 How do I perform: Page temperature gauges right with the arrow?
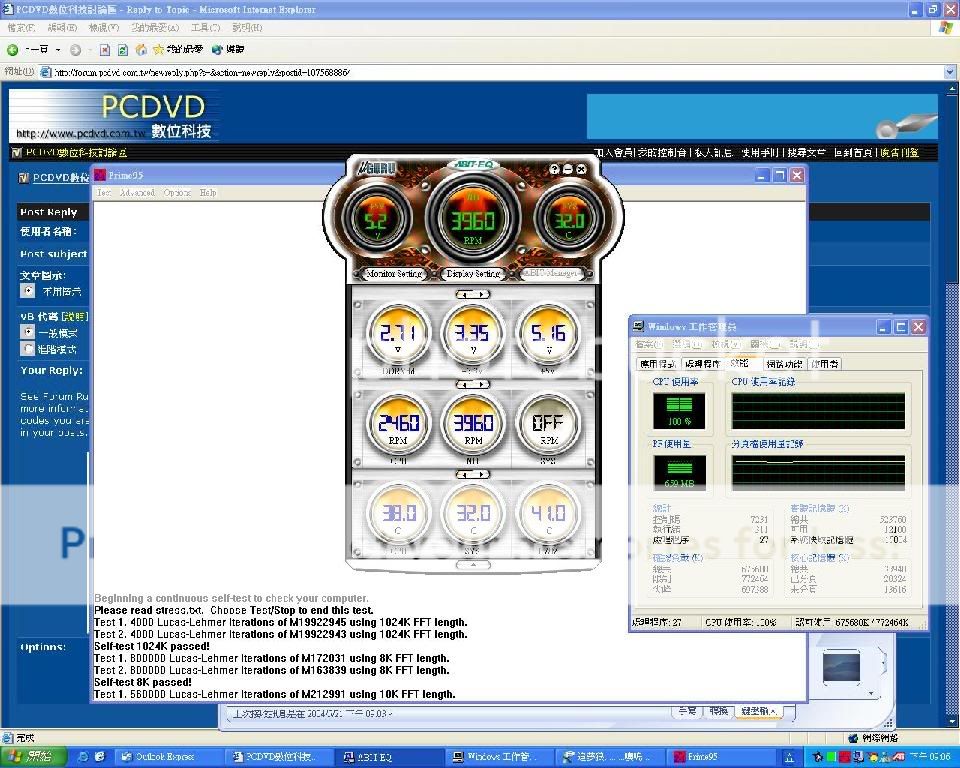pos(481,474)
